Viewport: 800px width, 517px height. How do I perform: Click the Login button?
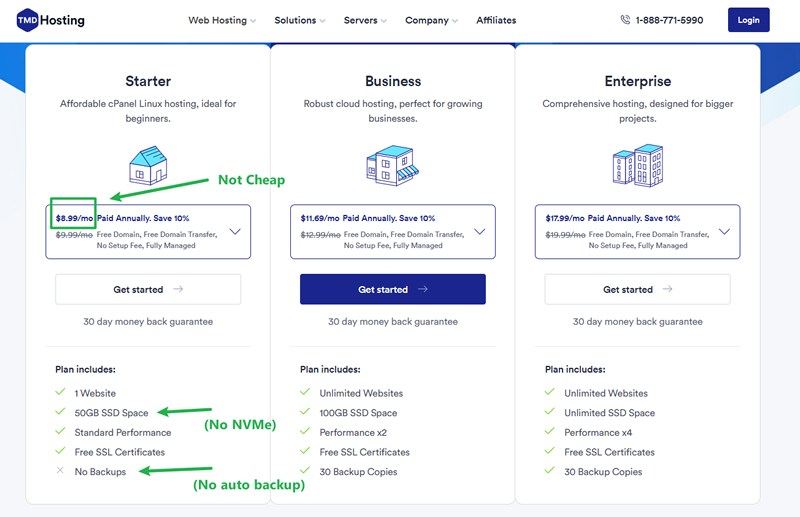(x=748, y=20)
